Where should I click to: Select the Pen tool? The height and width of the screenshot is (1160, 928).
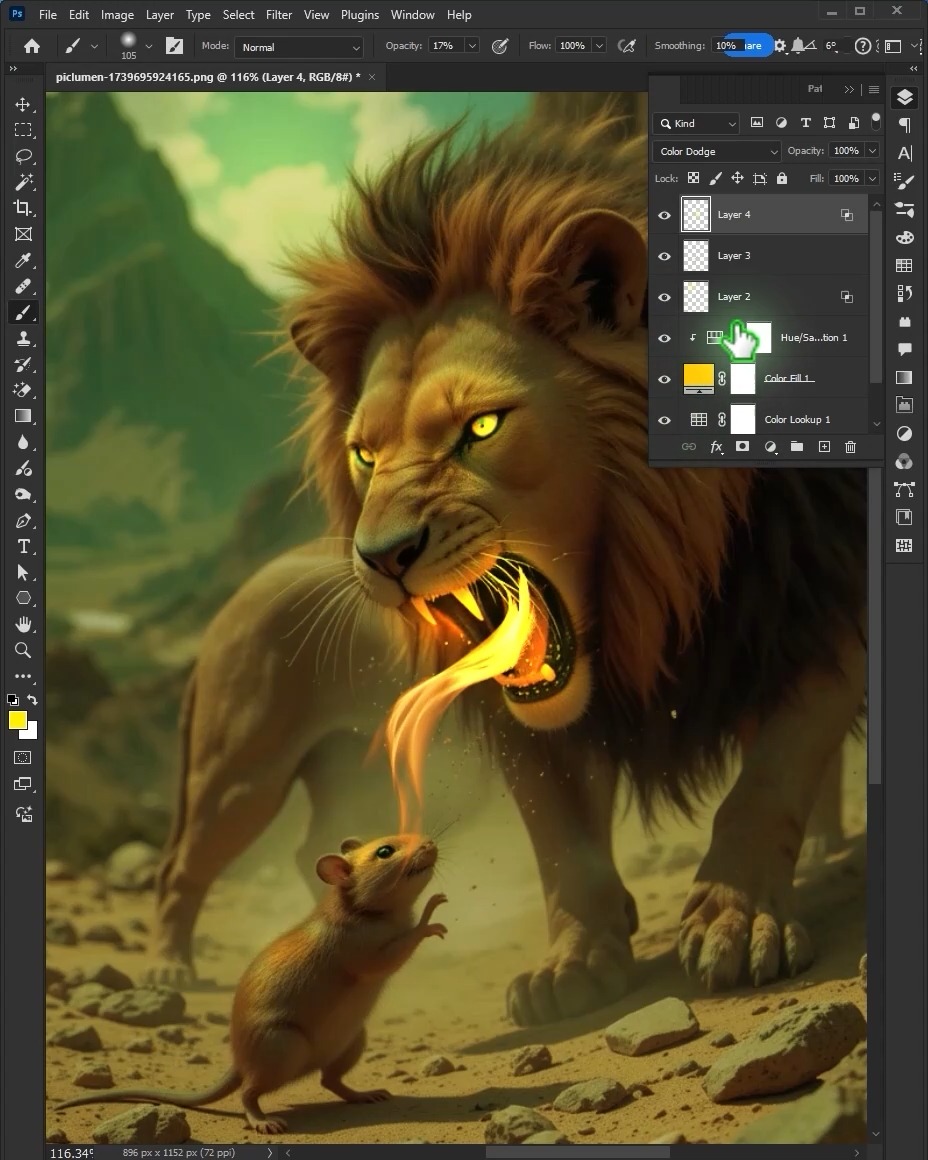(23, 521)
